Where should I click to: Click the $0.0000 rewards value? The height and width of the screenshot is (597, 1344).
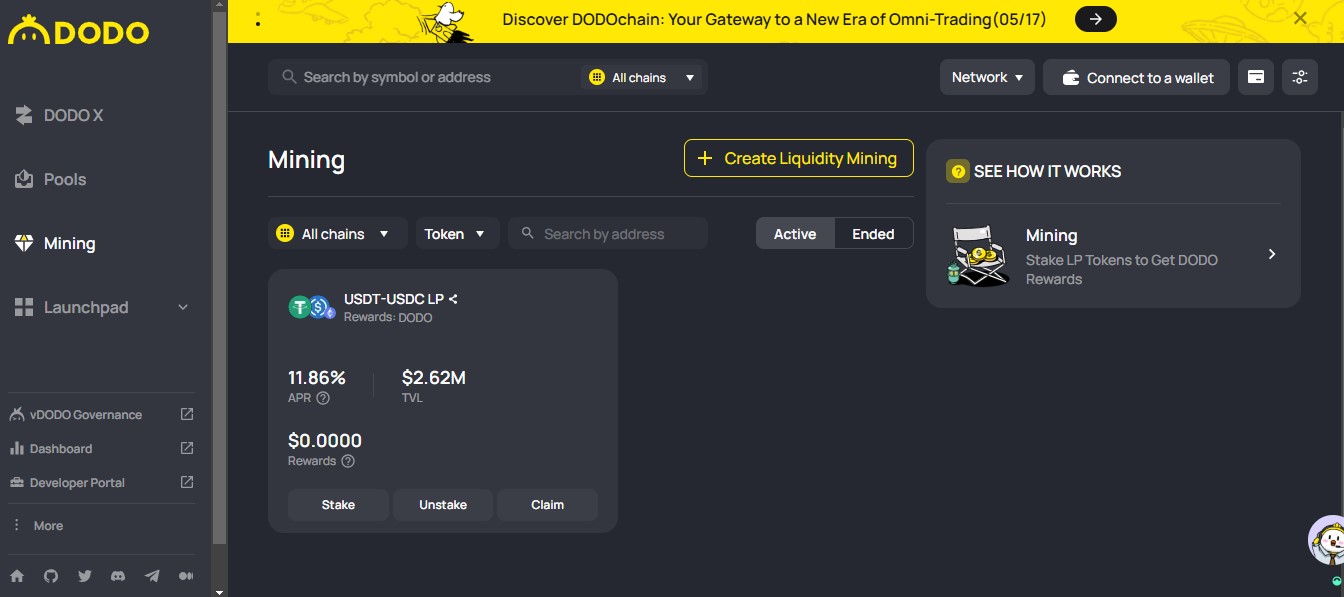(325, 440)
